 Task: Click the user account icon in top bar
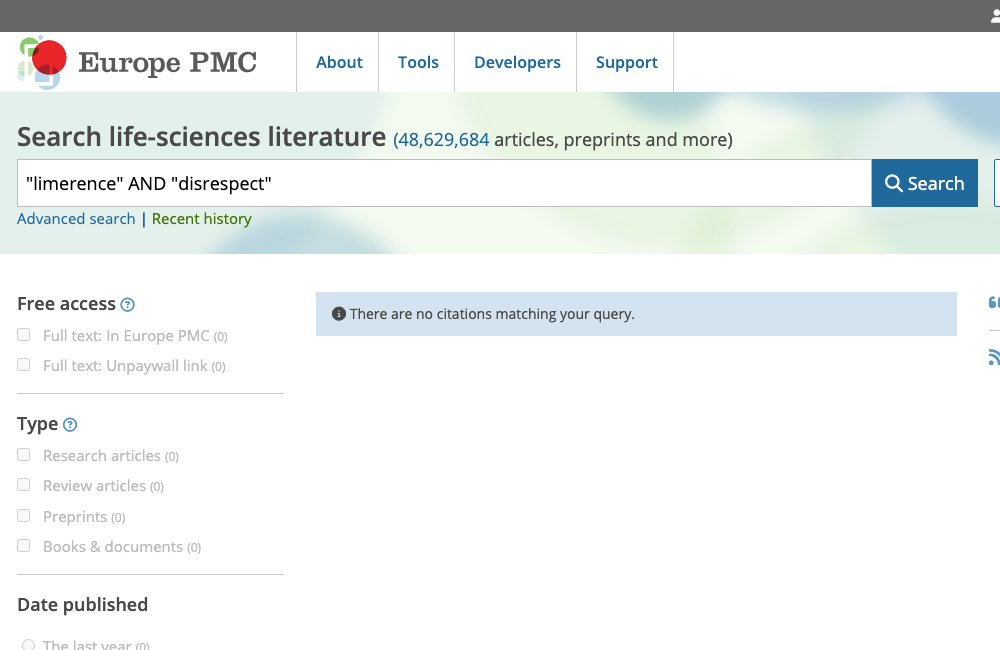point(995,16)
